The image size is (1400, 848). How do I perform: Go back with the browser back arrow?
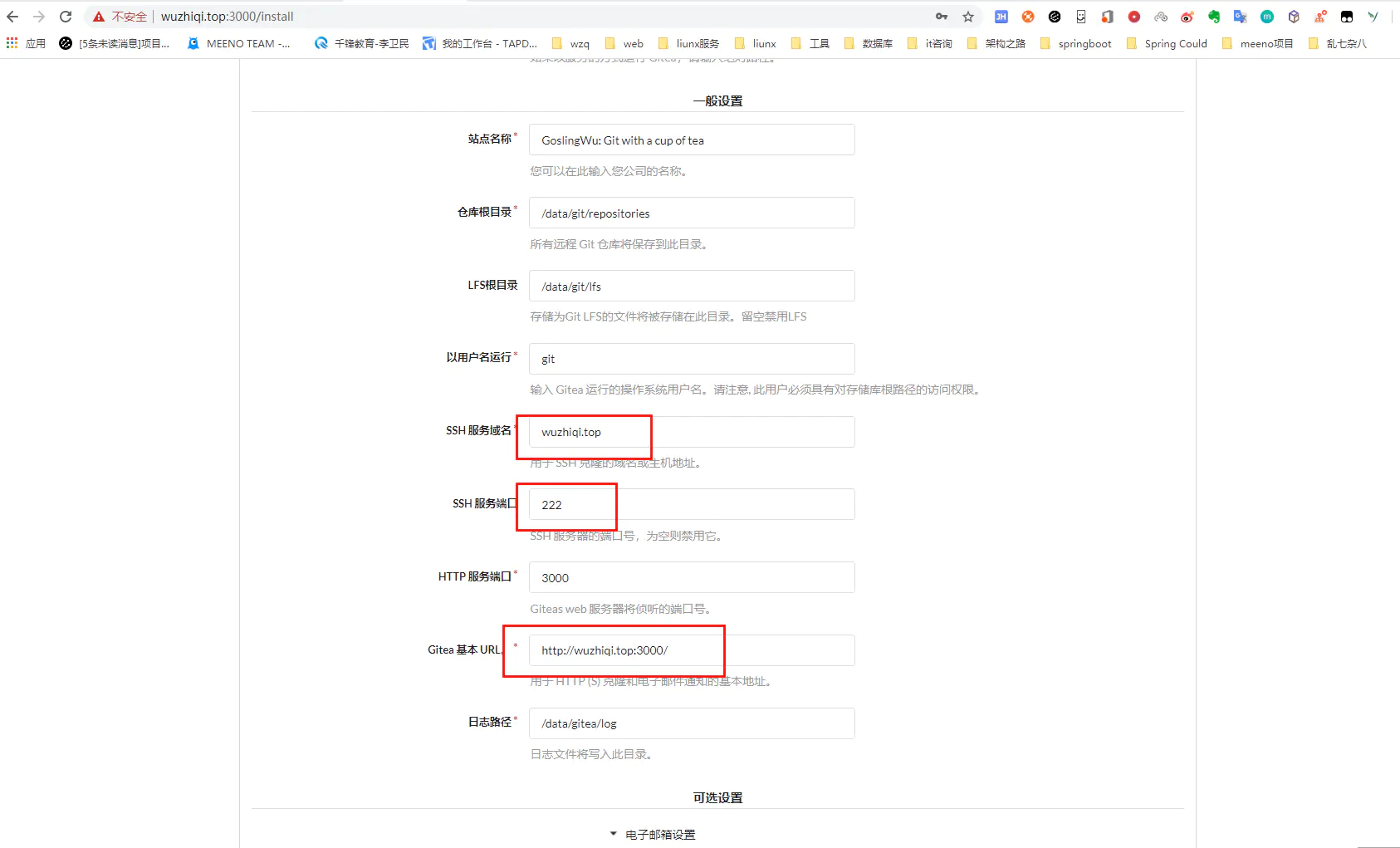tap(12, 17)
